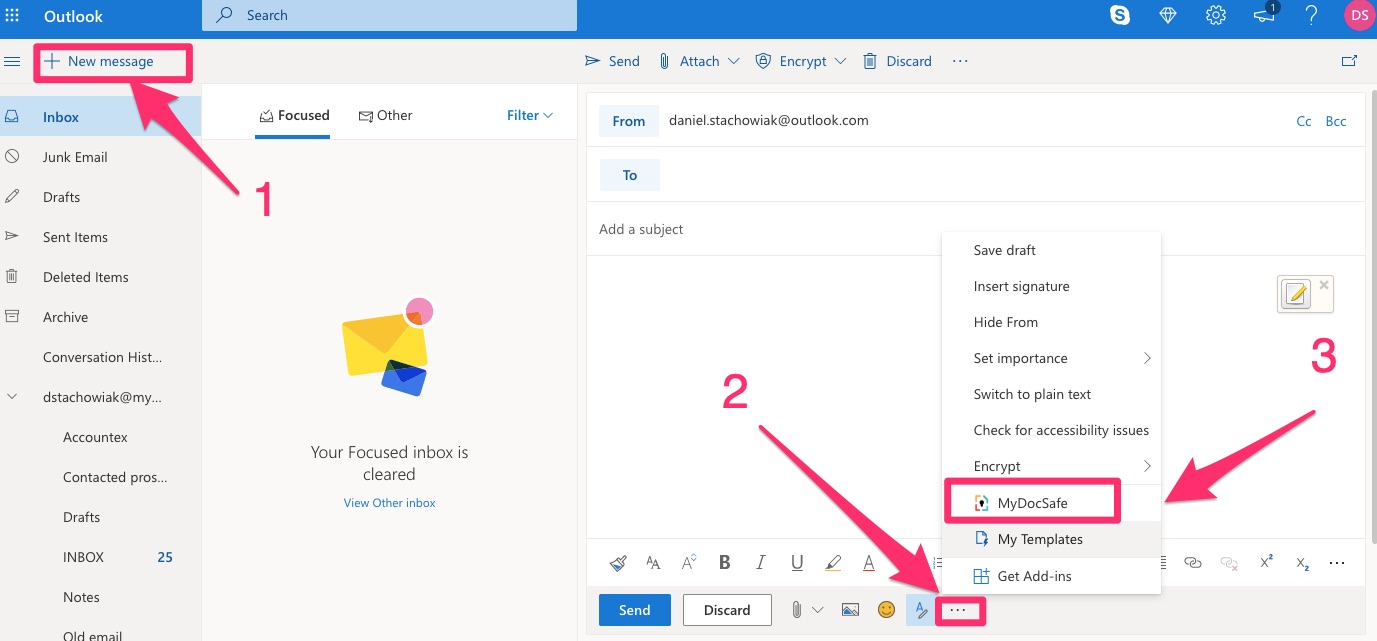
Task: Open the top Attach dropdown
Action: [x=698, y=61]
